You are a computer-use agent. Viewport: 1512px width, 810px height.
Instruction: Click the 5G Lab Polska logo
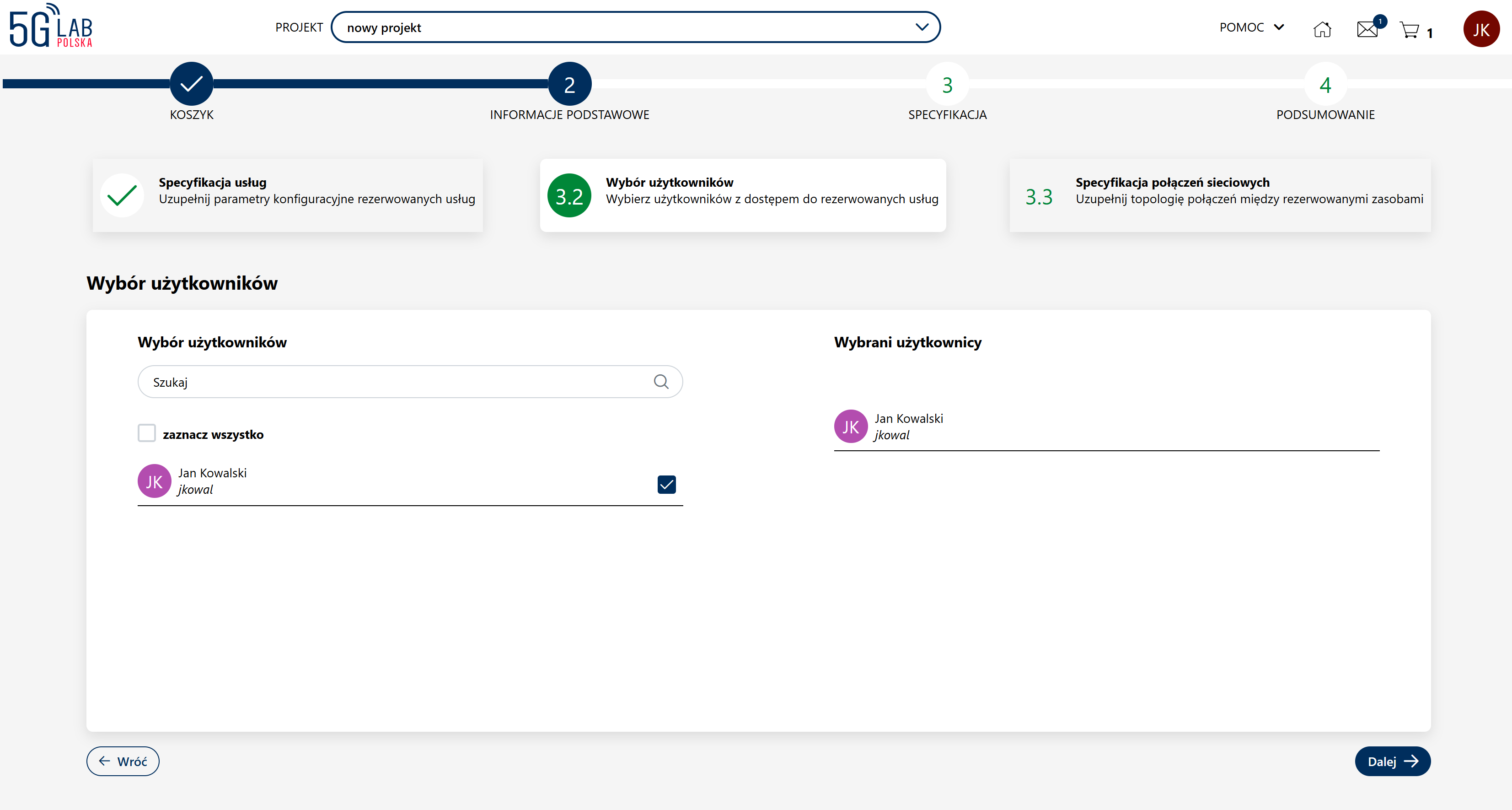[x=51, y=27]
